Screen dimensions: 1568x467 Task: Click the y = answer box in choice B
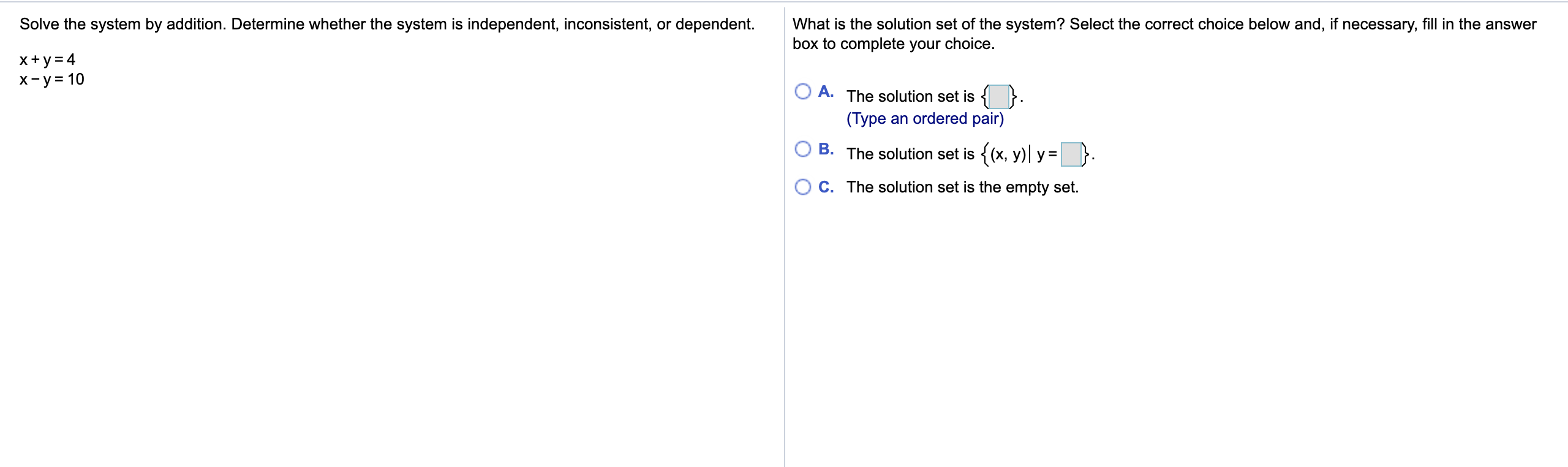(1072, 154)
